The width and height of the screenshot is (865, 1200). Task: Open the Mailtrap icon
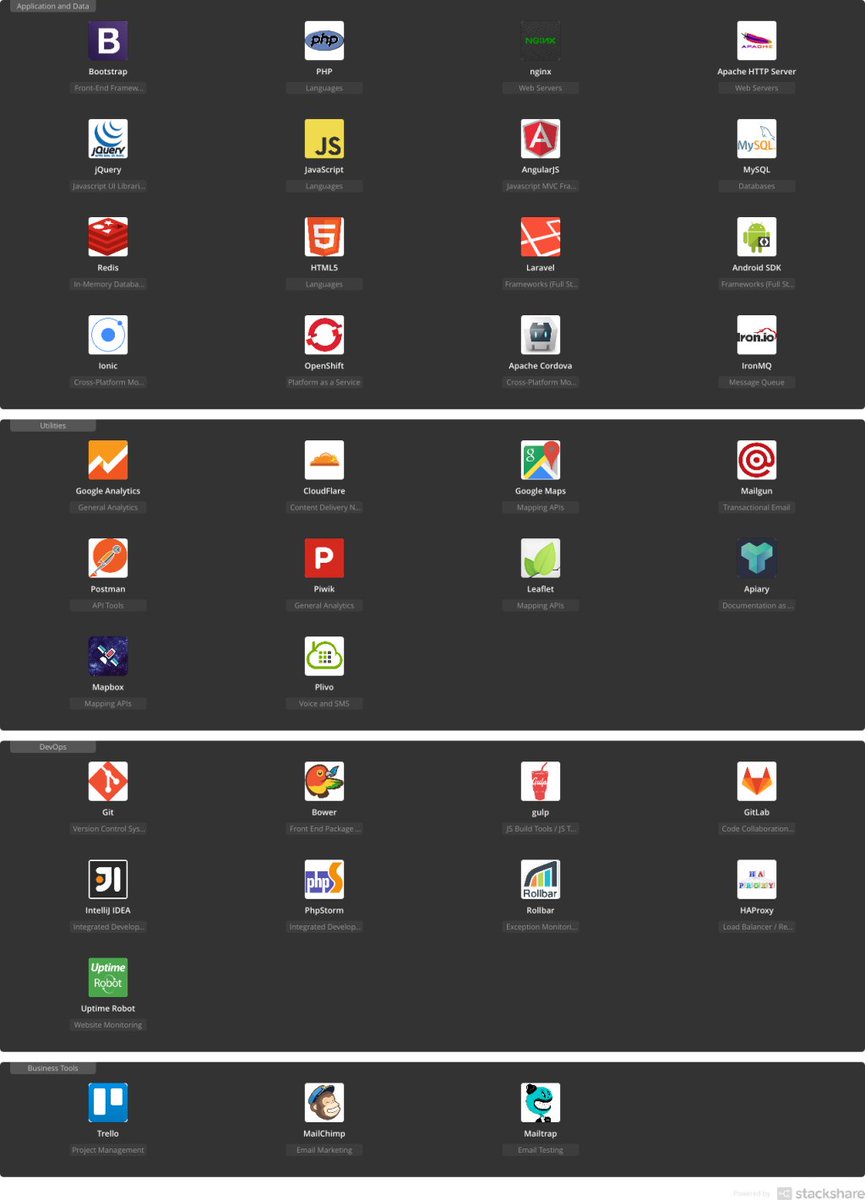[x=541, y=1102]
